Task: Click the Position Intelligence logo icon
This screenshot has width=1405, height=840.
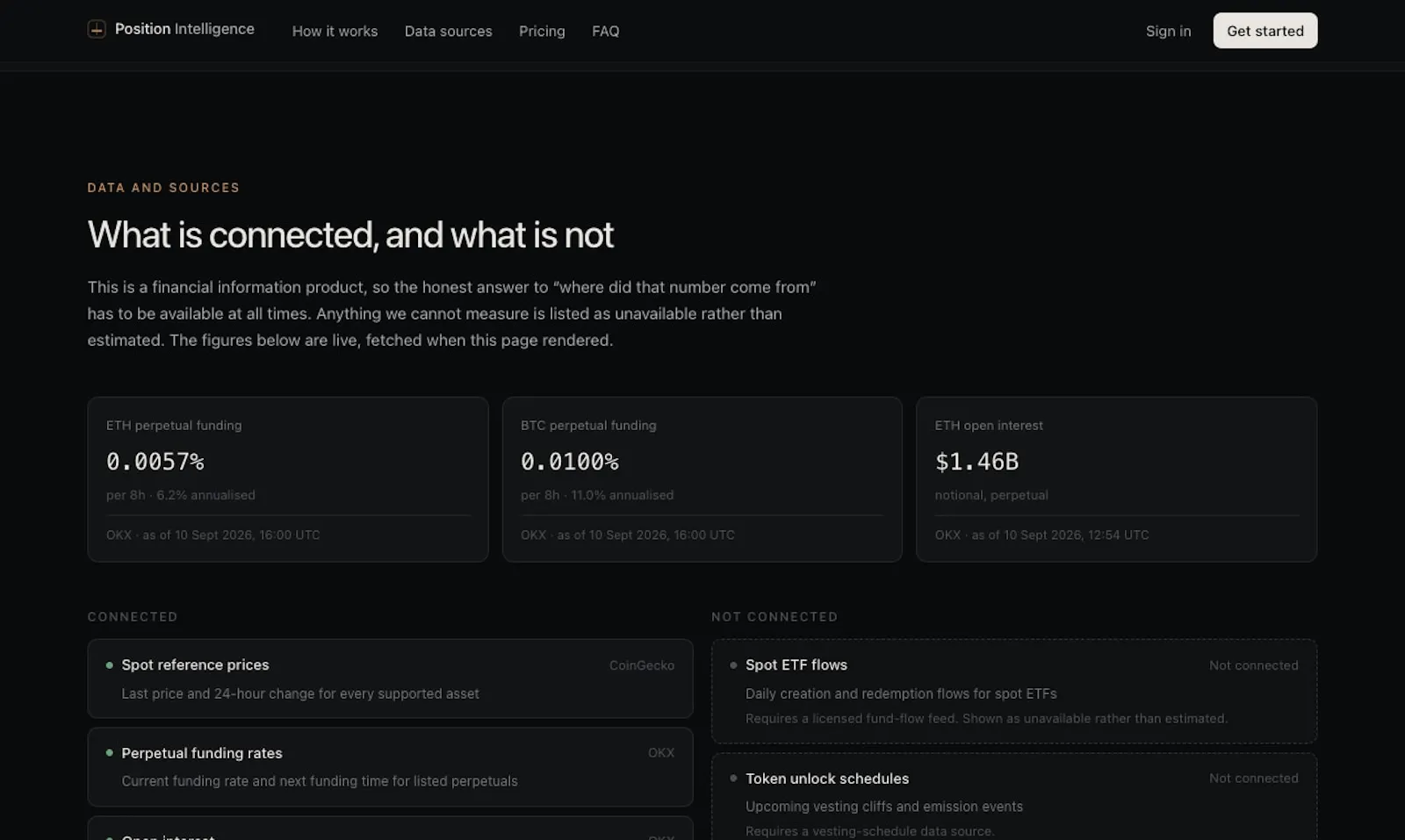Action: tap(97, 29)
